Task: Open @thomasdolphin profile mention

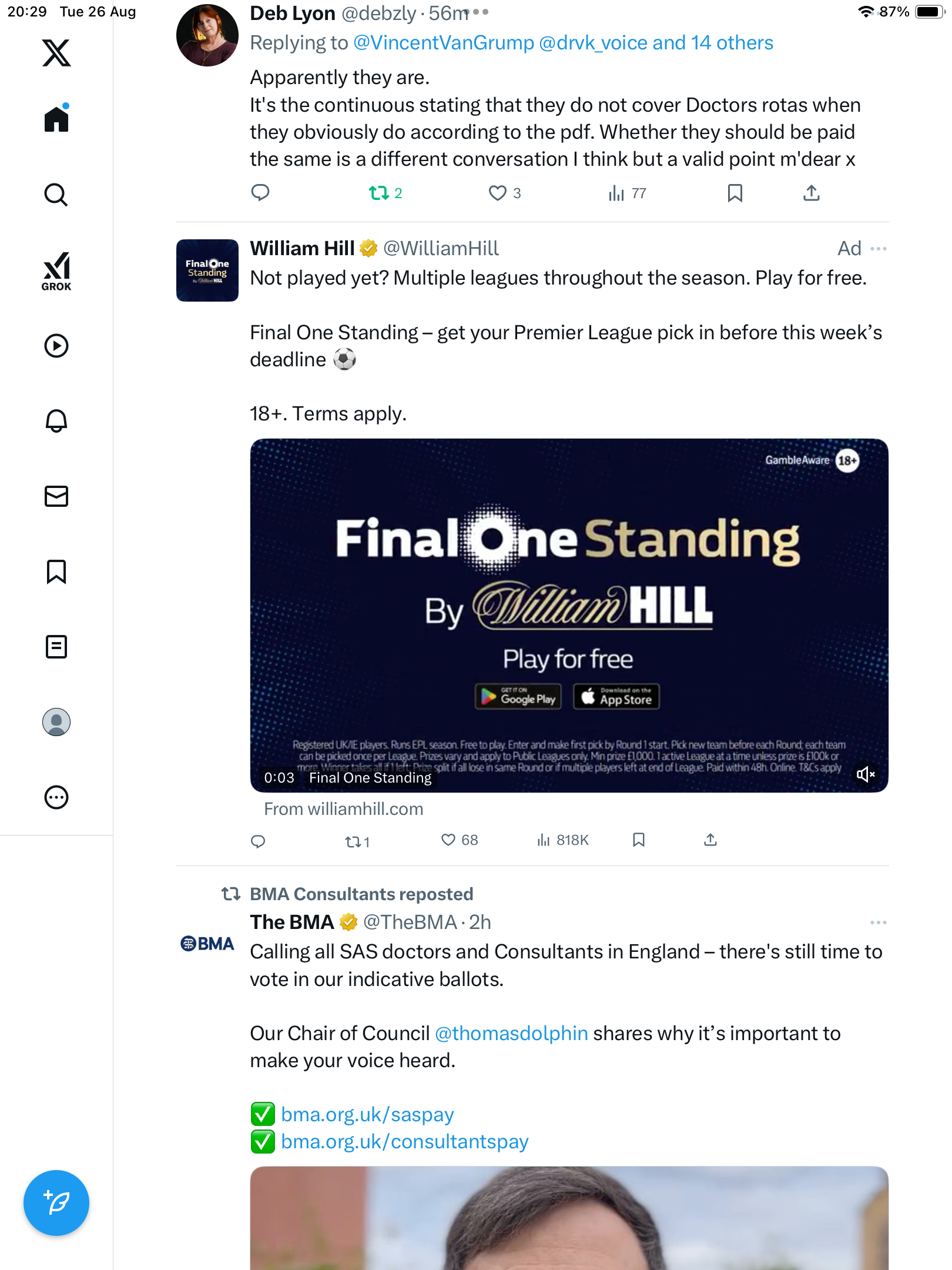Action: click(x=511, y=1033)
